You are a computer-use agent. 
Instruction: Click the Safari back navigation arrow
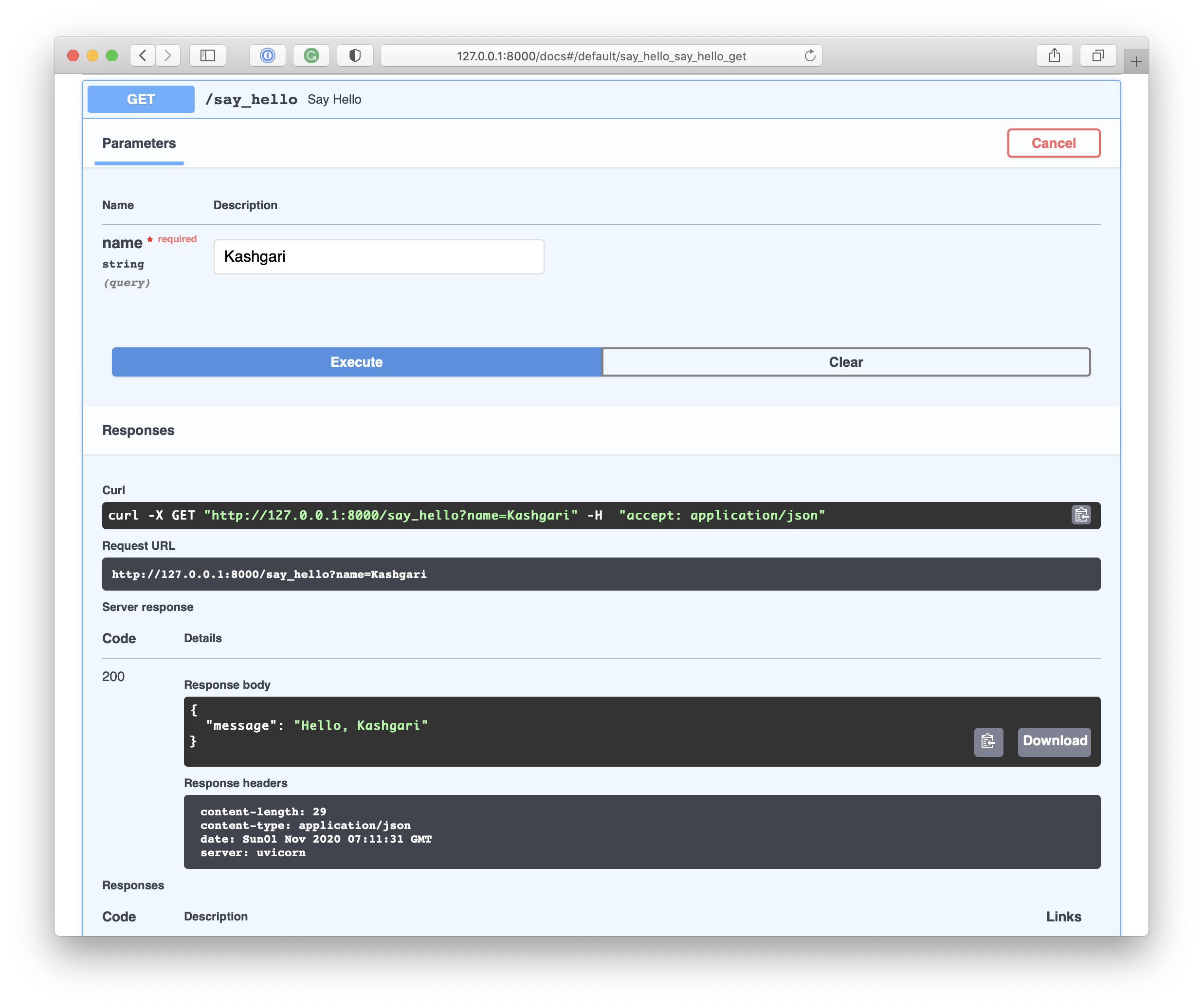pyautogui.click(x=143, y=55)
